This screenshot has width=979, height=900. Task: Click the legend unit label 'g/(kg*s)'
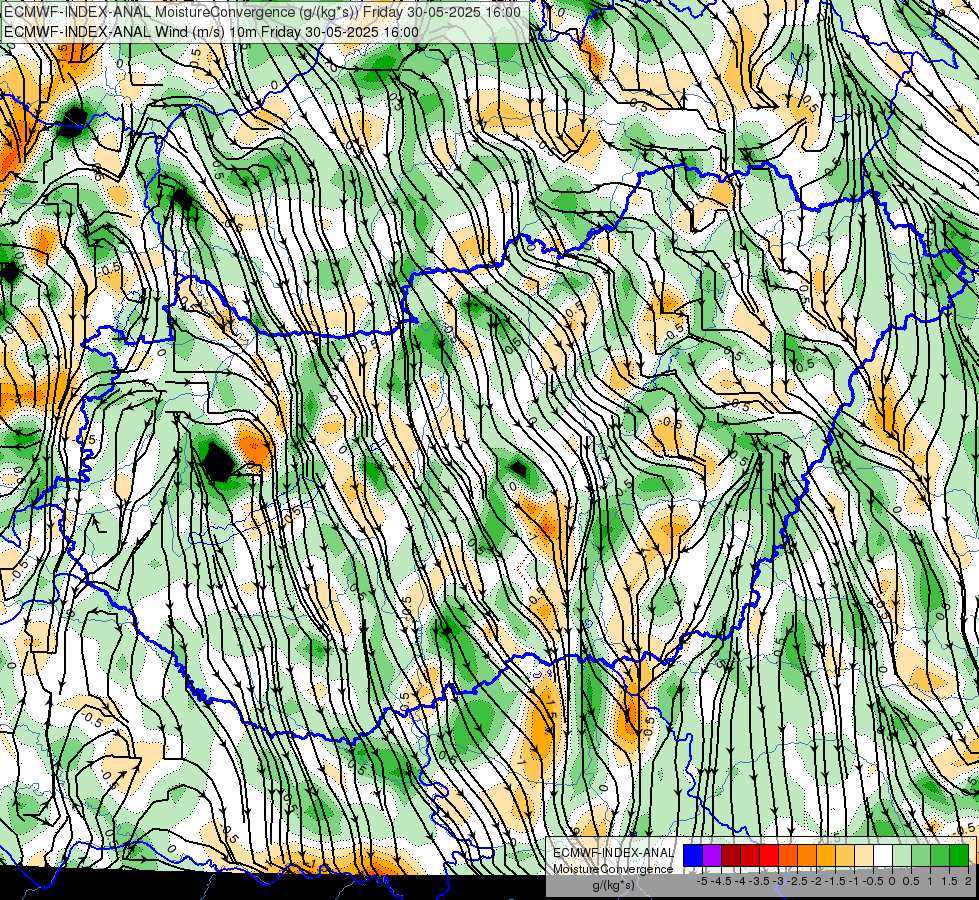pos(613,885)
